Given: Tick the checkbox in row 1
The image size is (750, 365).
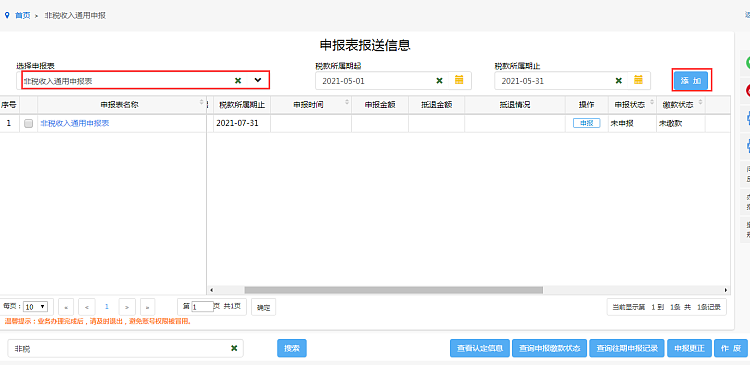Looking at the screenshot, I should (28, 123).
